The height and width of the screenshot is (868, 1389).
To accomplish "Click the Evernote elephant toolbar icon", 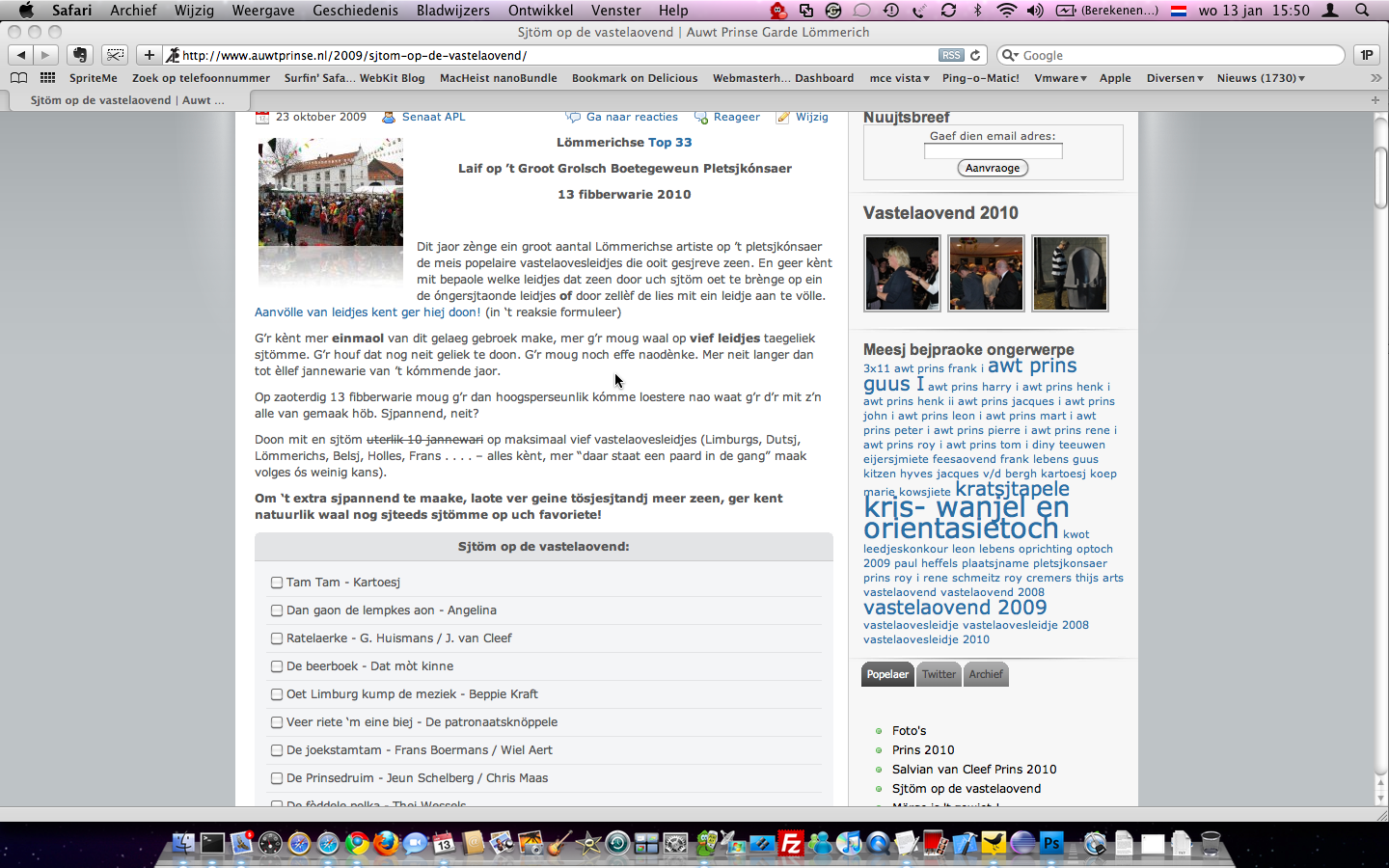I will 80,55.
